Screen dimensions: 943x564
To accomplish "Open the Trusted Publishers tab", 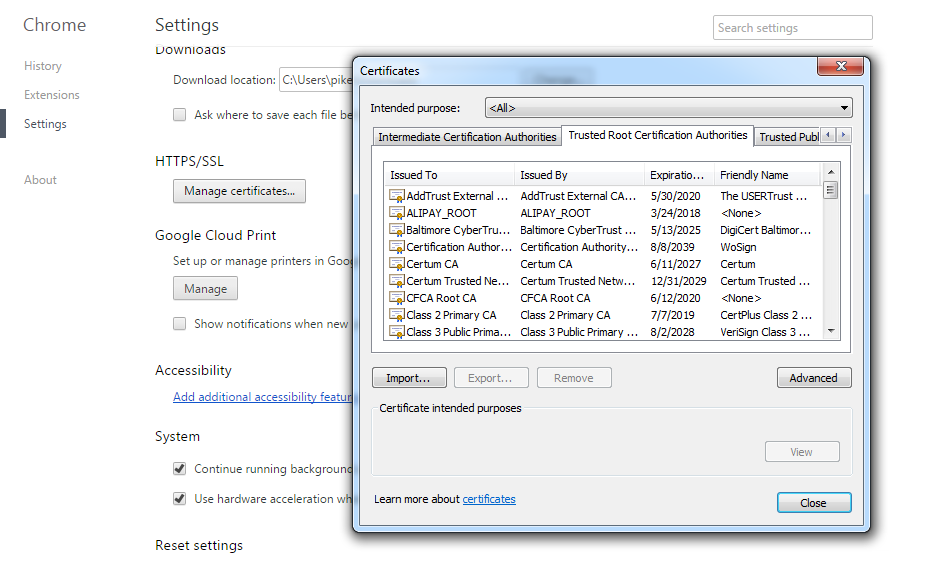I will point(787,137).
